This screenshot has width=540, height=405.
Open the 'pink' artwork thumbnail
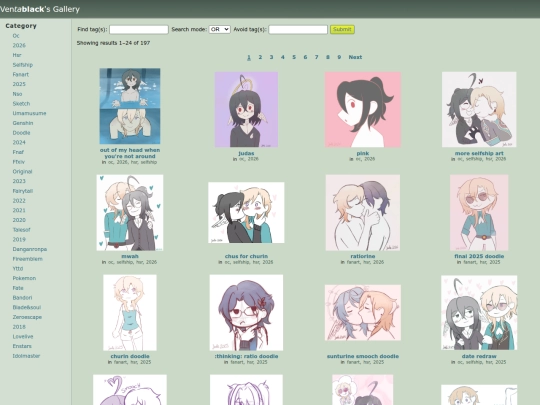point(363,110)
